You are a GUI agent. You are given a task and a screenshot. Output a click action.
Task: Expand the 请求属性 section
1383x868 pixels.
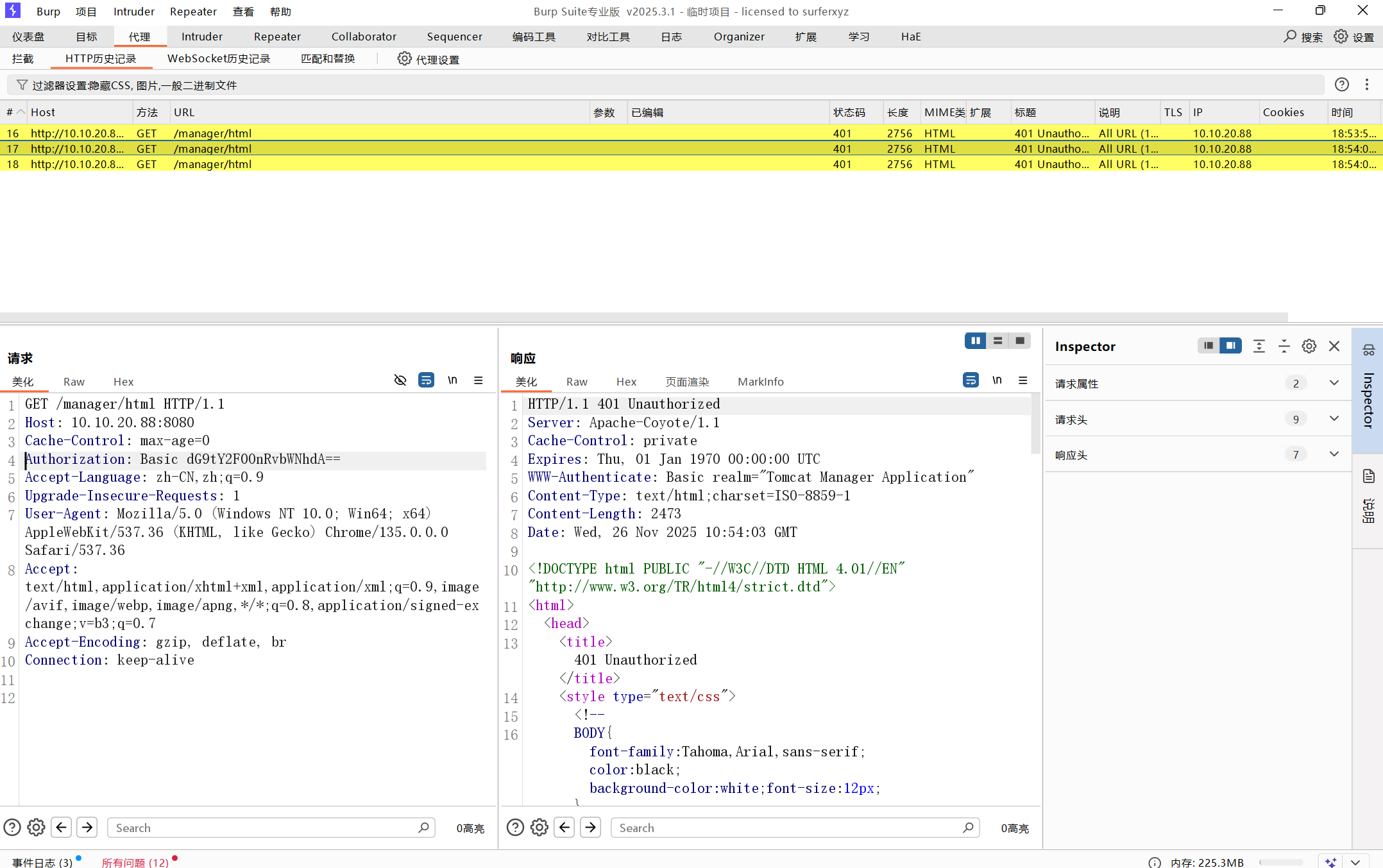(1334, 384)
